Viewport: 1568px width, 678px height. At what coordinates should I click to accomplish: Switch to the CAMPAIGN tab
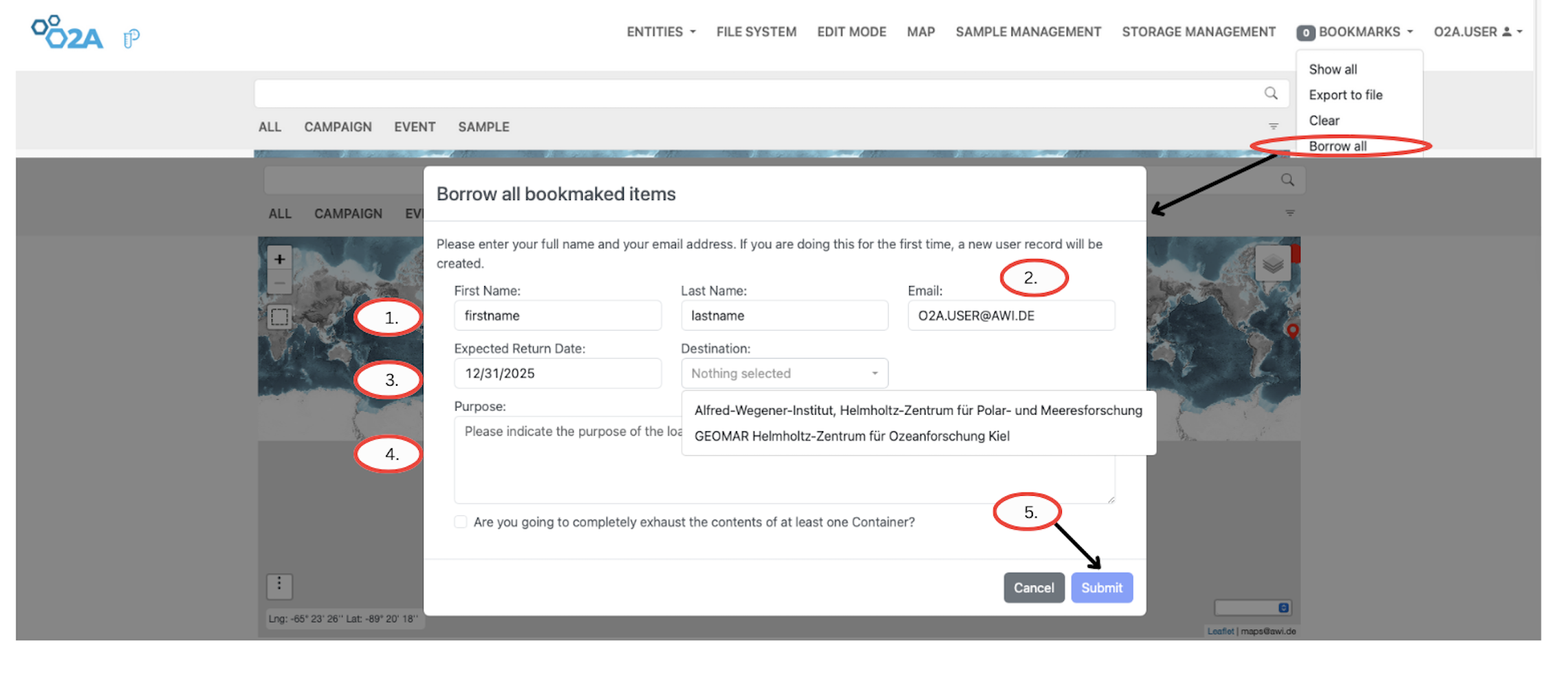[338, 127]
